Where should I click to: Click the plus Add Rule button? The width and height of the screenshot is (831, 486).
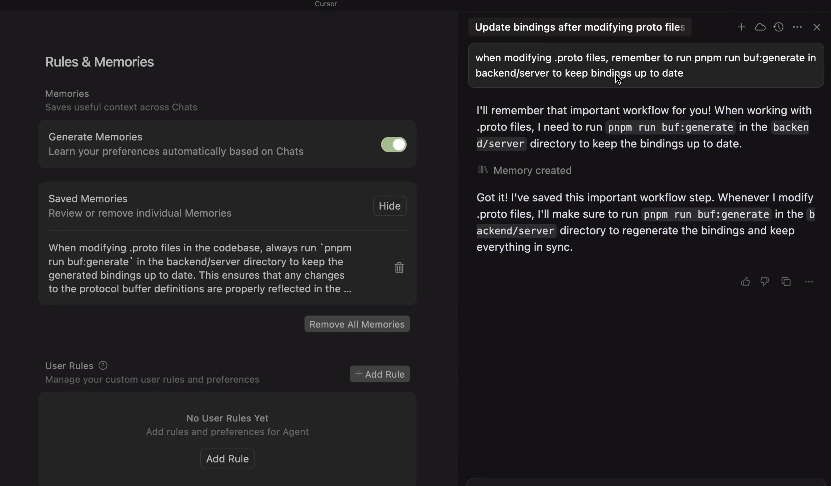(x=379, y=374)
